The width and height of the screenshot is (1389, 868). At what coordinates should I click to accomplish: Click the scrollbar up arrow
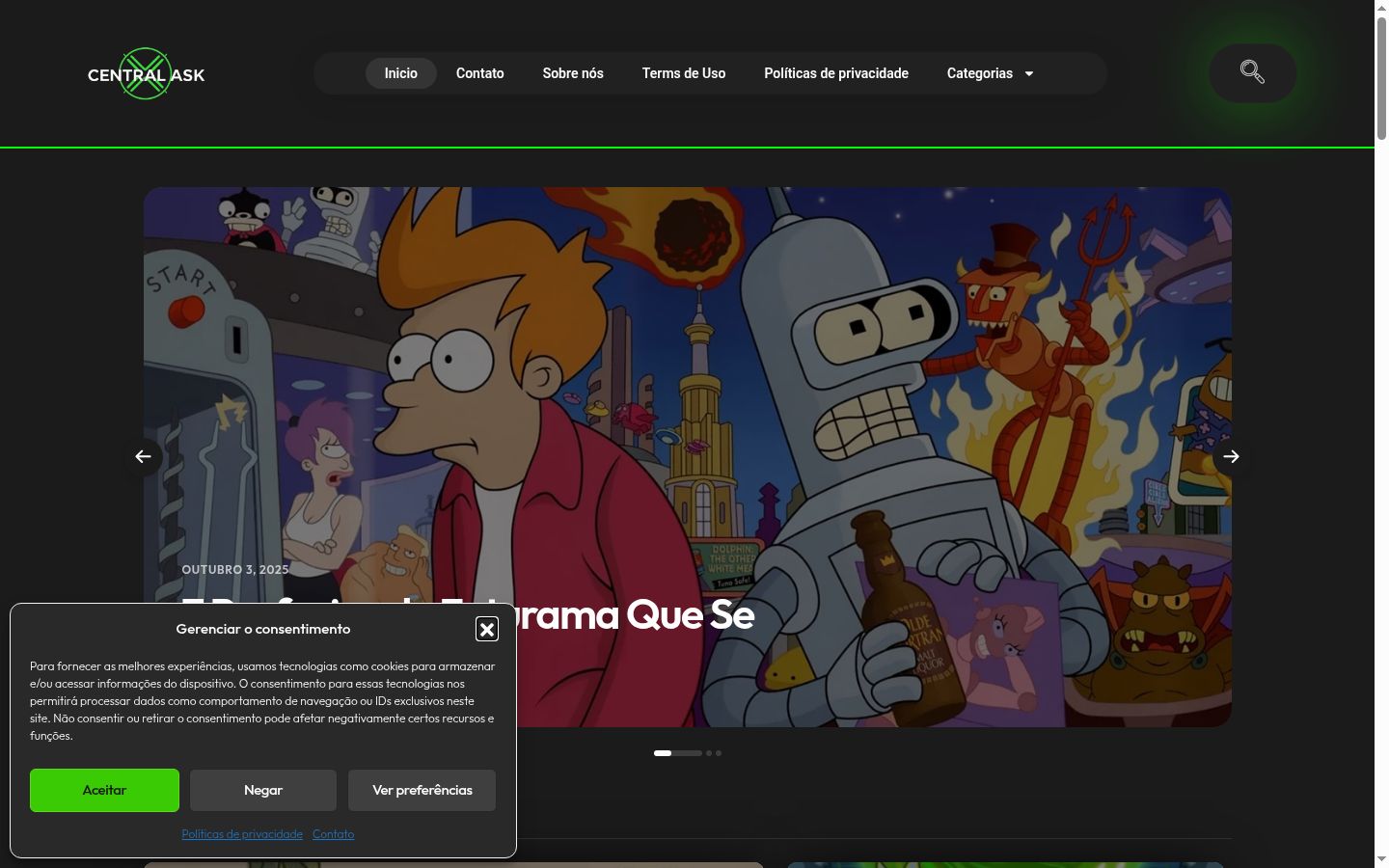[x=1381, y=8]
